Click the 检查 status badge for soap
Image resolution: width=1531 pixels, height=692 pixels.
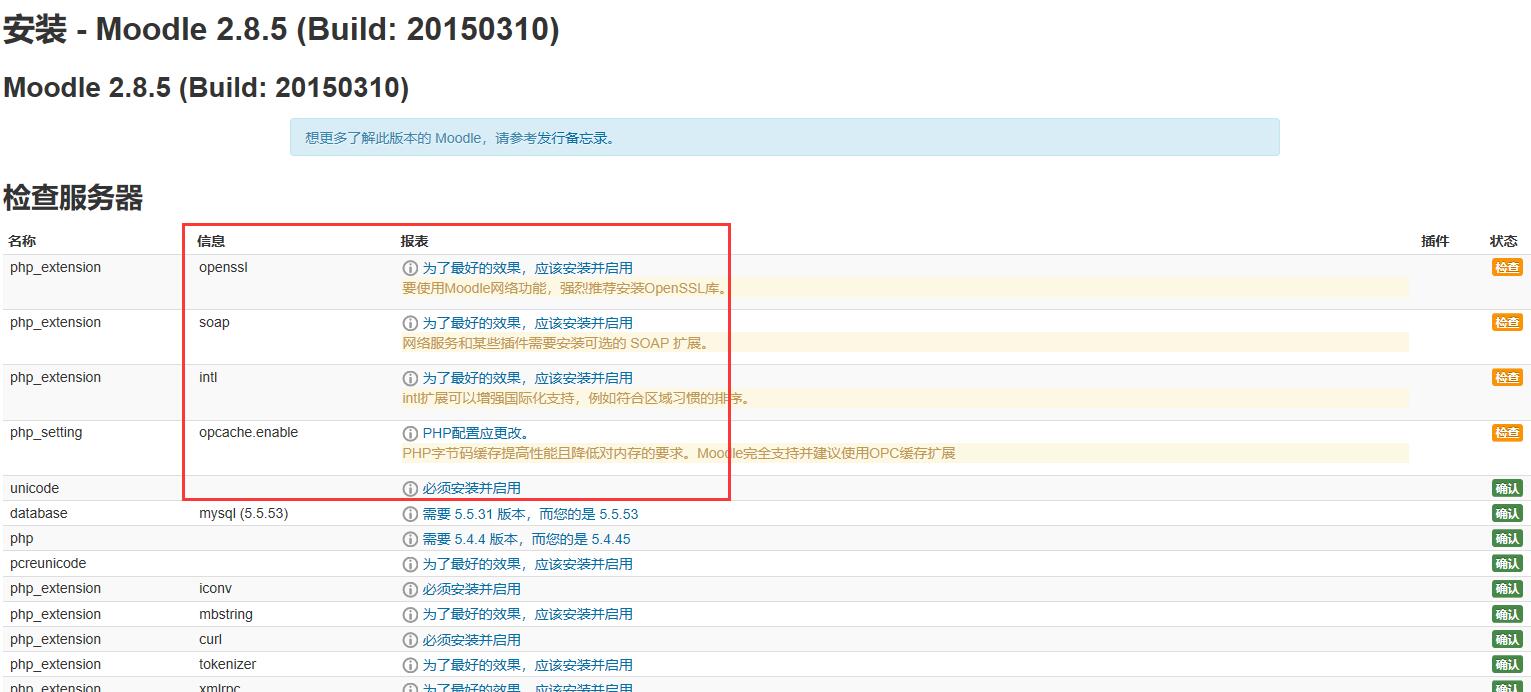1507,322
